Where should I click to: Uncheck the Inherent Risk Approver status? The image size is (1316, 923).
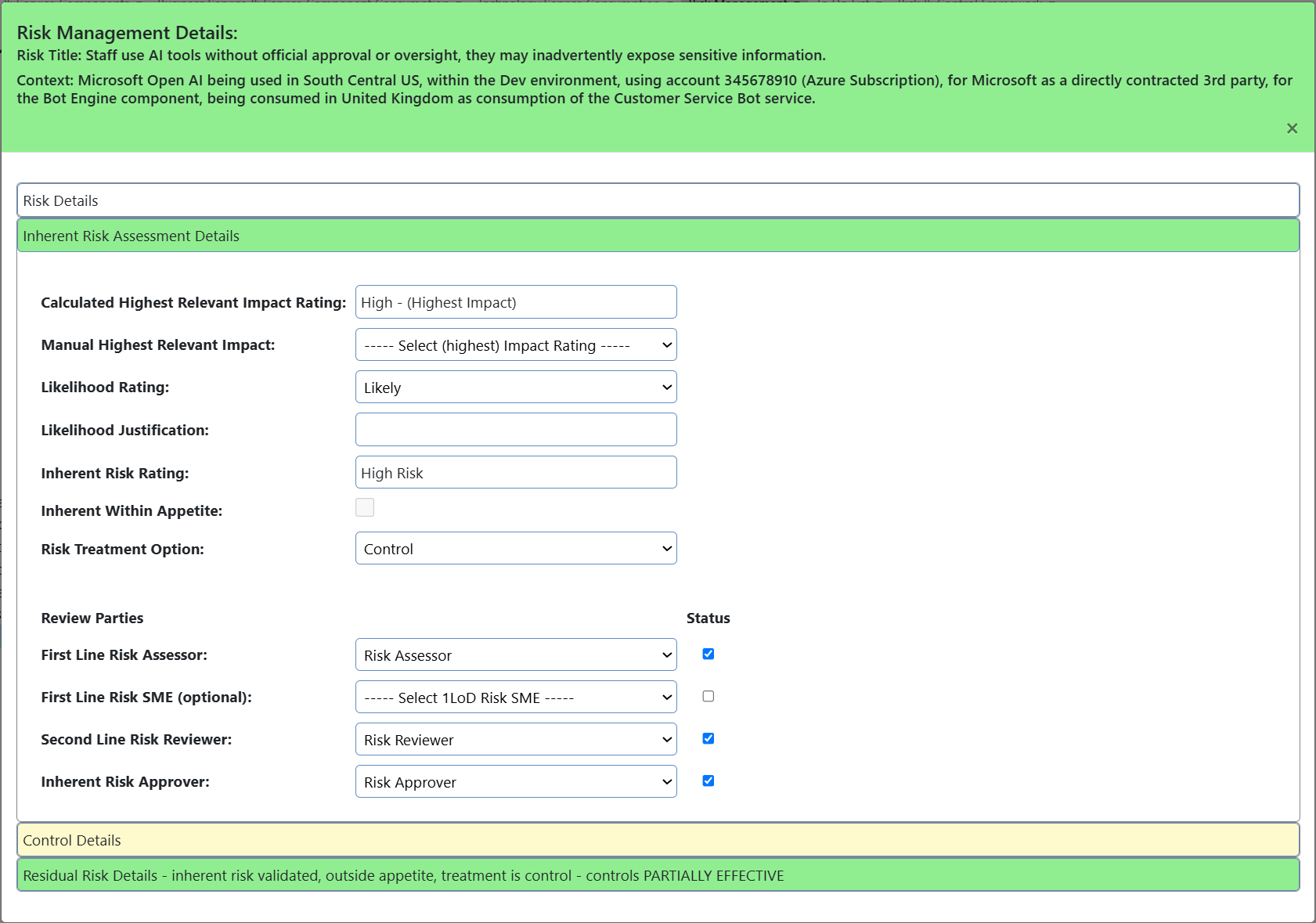click(708, 781)
